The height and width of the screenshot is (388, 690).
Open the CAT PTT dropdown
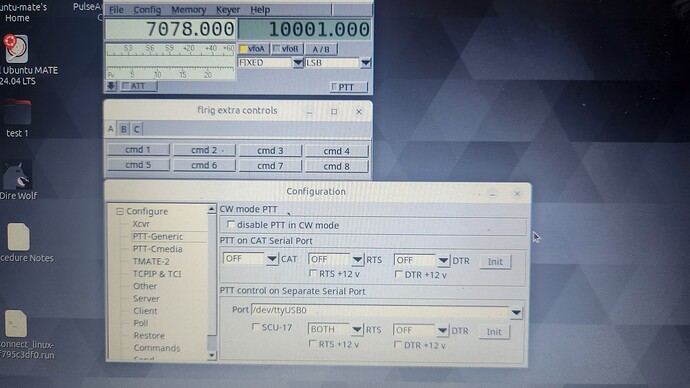tap(272, 259)
